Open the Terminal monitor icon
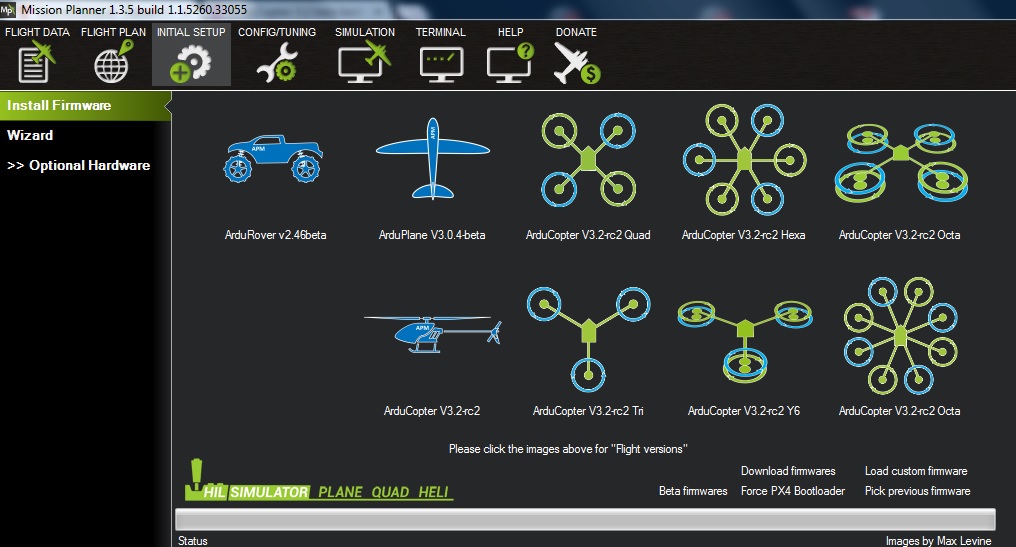This screenshot has width=1016, height=547. click(x=441, y=64)
